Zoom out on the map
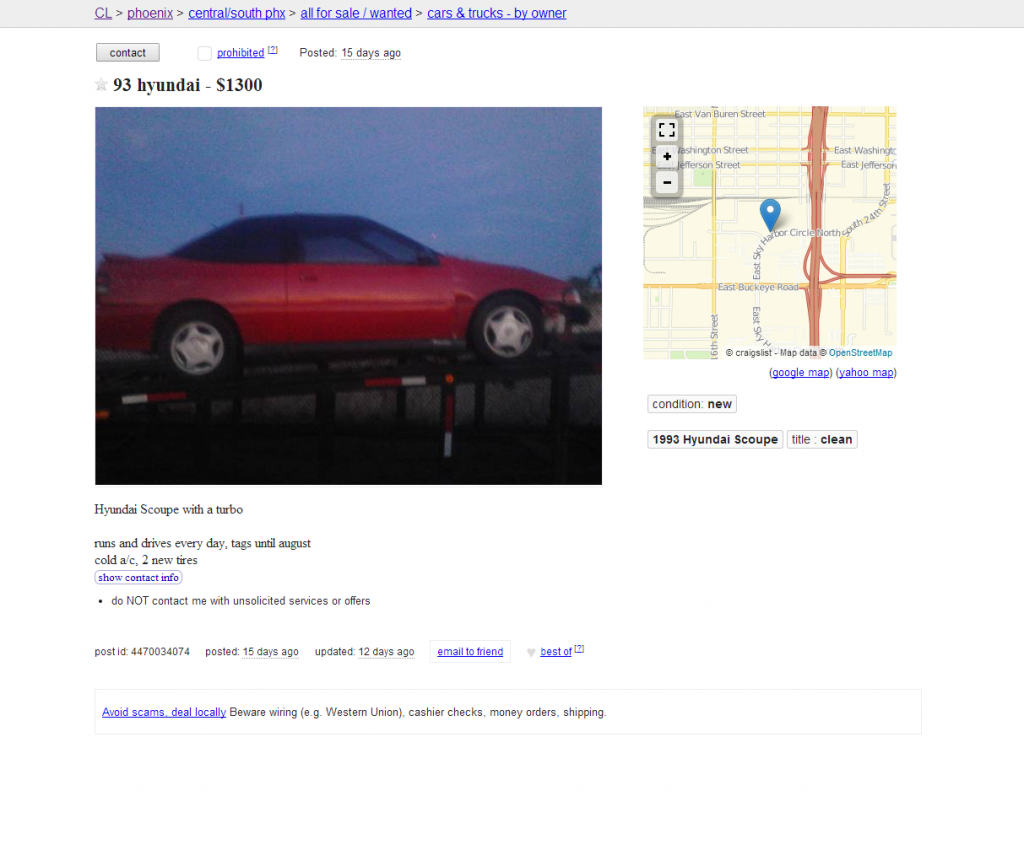The width and height of the screenshot is (1024, 850). 667,182
